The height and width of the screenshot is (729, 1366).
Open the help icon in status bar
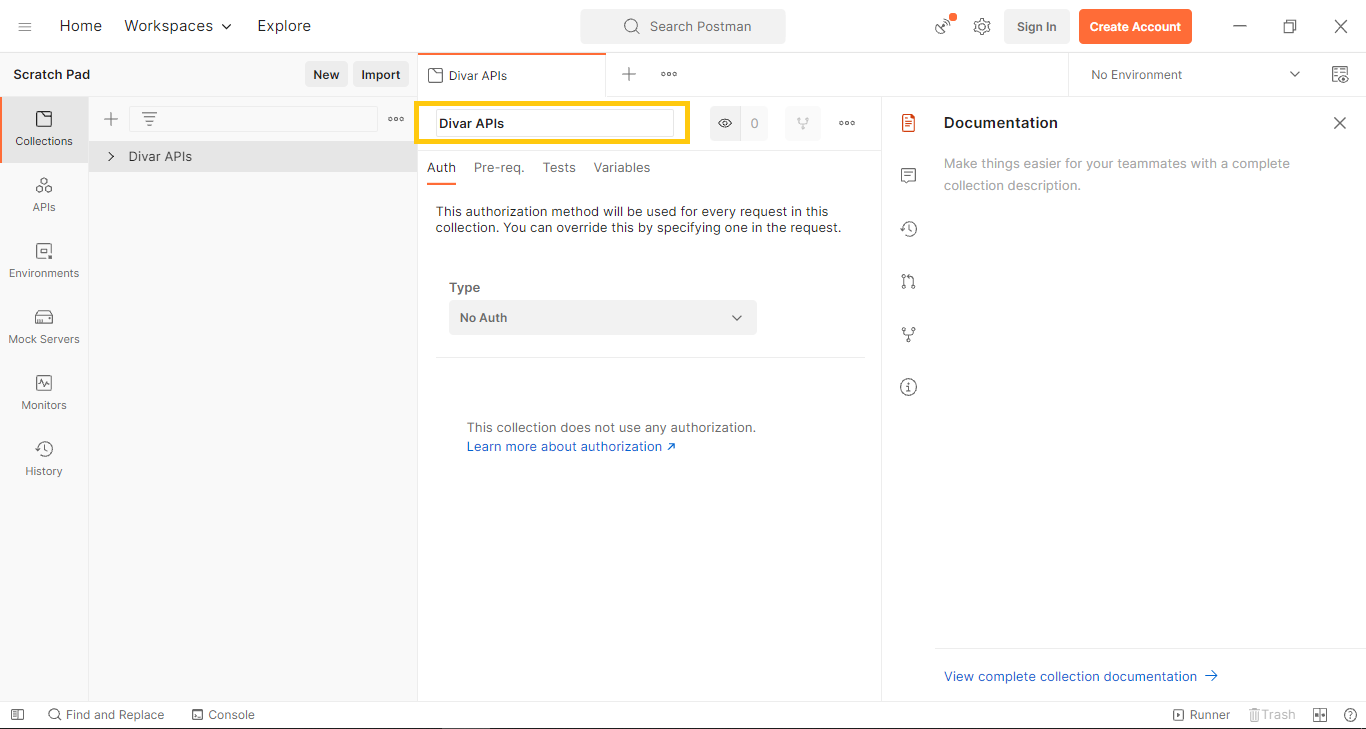tap(1350, 715)
